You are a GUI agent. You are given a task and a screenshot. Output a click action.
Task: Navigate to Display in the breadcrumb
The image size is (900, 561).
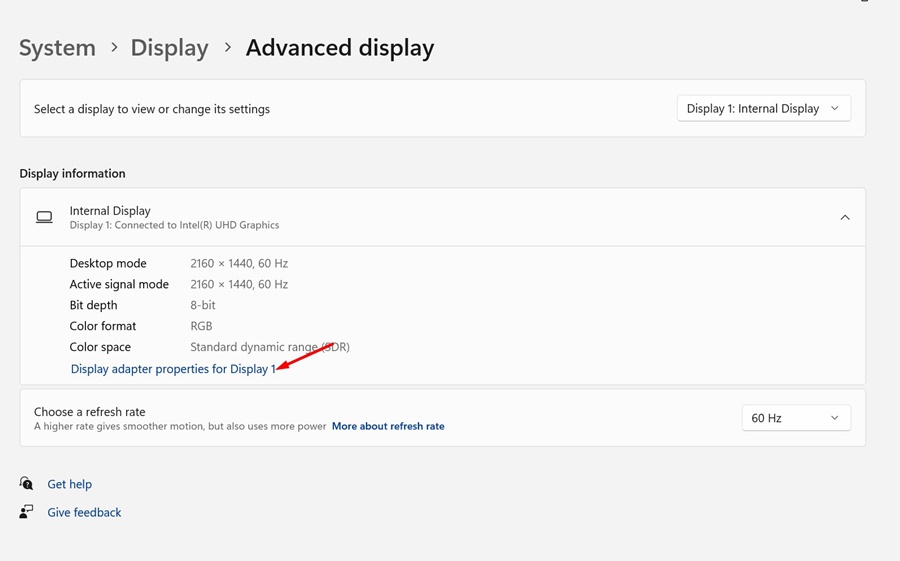(169, 47)
